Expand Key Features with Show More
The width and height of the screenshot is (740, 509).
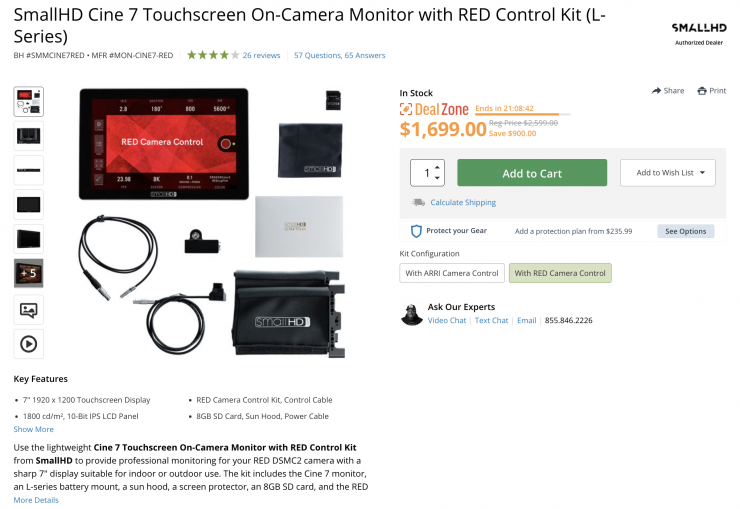(34, 429)
